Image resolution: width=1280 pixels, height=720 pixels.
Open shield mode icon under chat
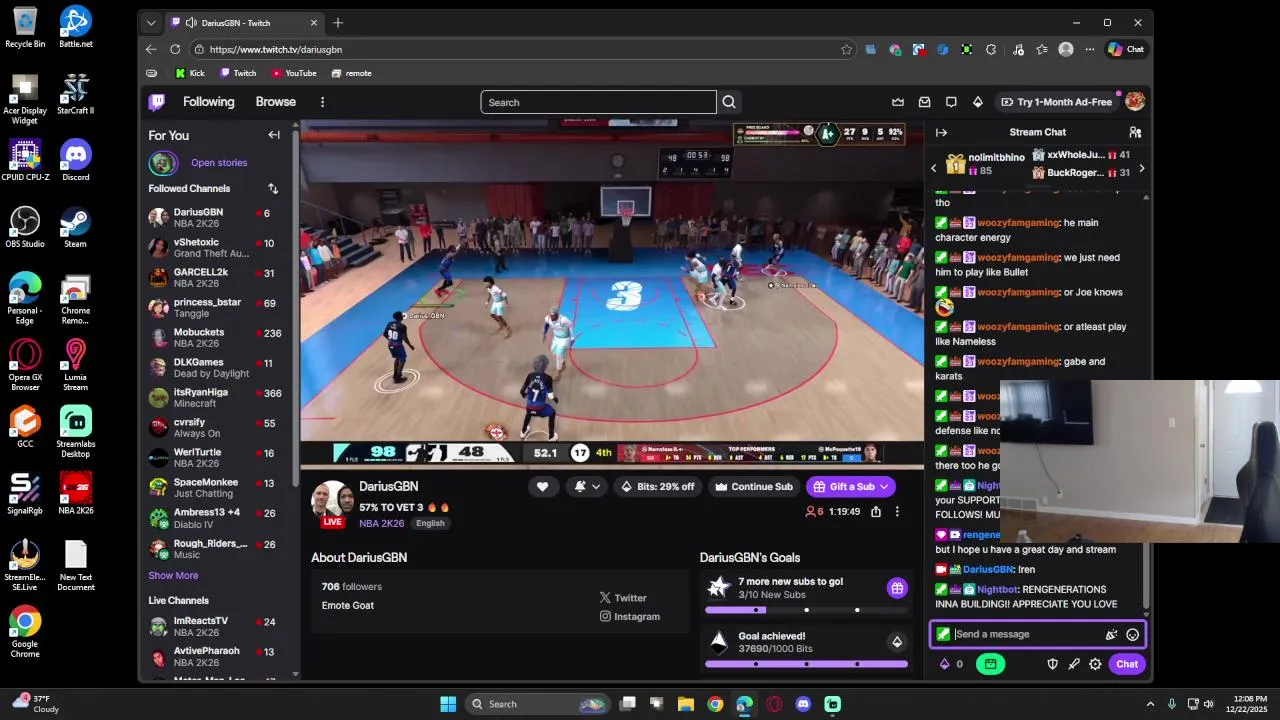[x=1052, y=664]
